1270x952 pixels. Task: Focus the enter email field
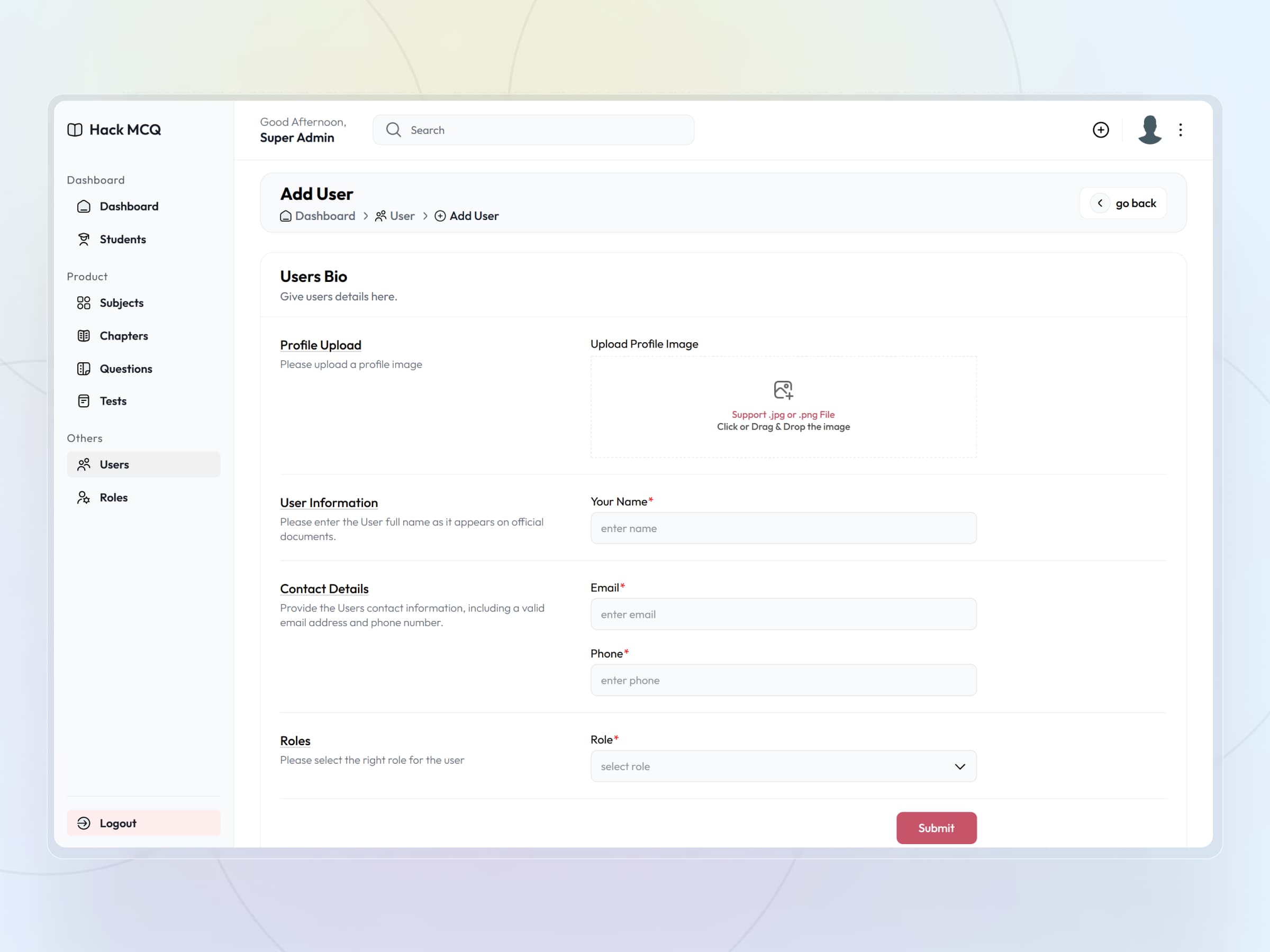[x=783, y=614]
